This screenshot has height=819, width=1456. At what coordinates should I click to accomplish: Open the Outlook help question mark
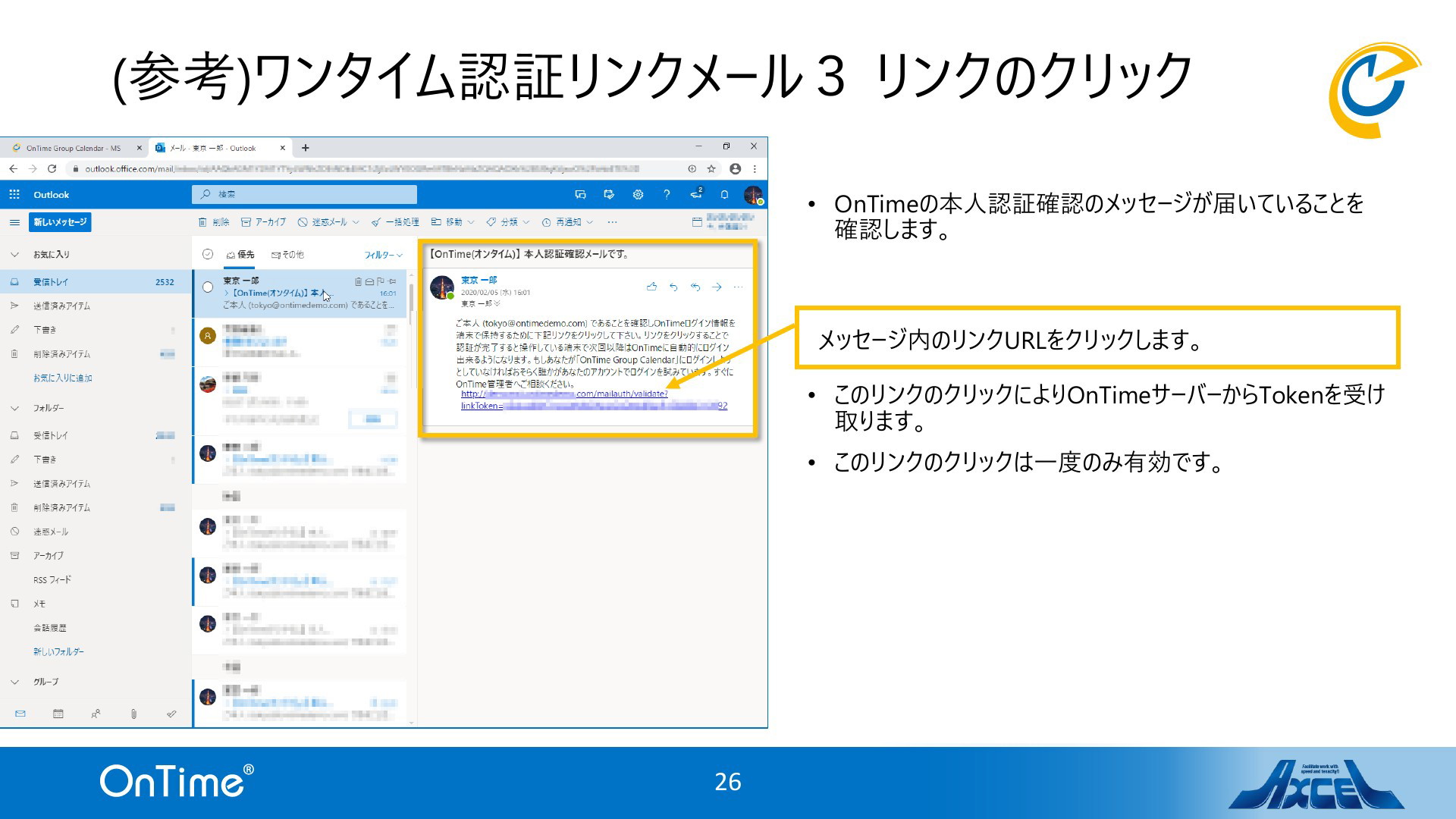[667, 195]
